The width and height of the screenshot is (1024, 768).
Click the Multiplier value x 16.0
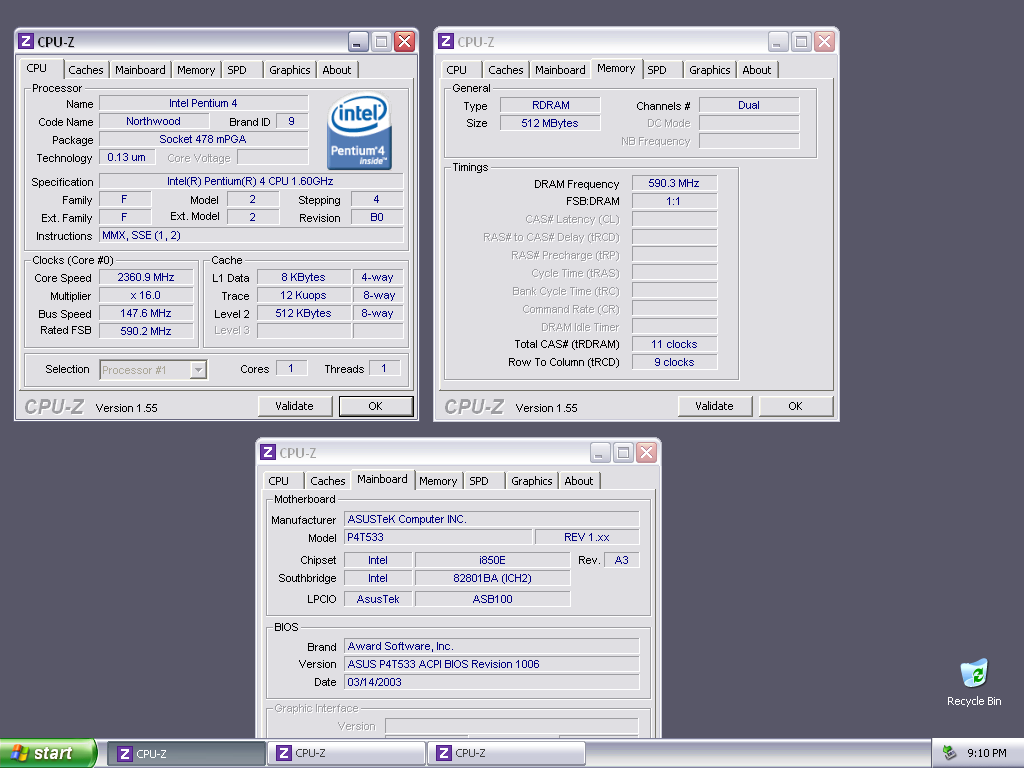click(146, 295)
